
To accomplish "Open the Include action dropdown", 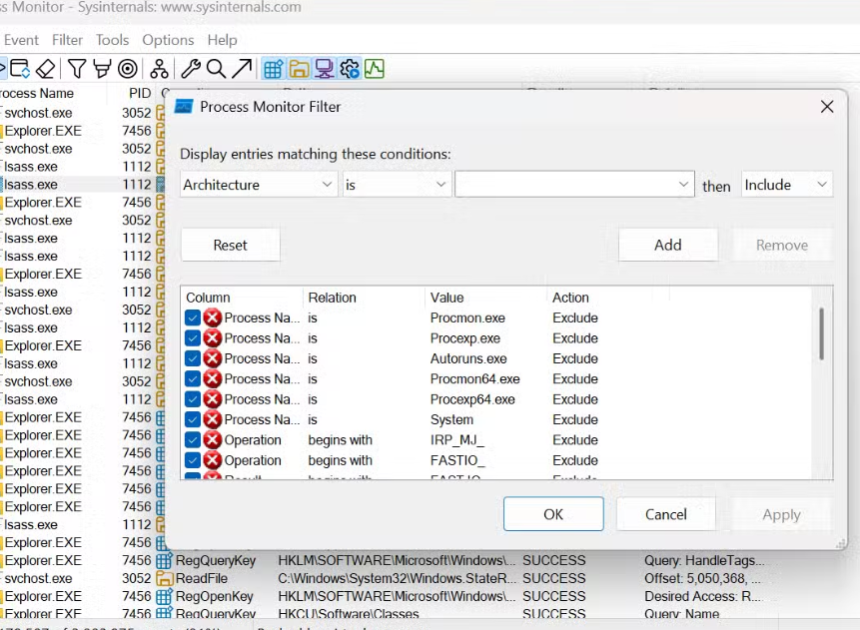I will 787,185.
